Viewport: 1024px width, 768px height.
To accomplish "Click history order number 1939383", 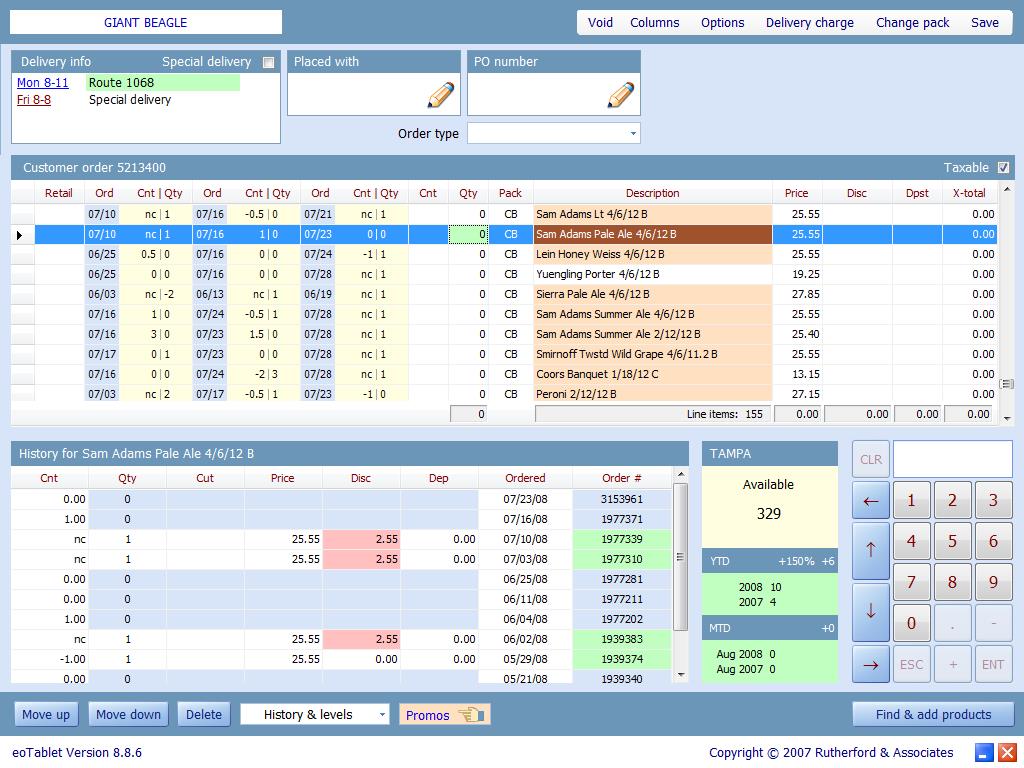I will [622, 639].
